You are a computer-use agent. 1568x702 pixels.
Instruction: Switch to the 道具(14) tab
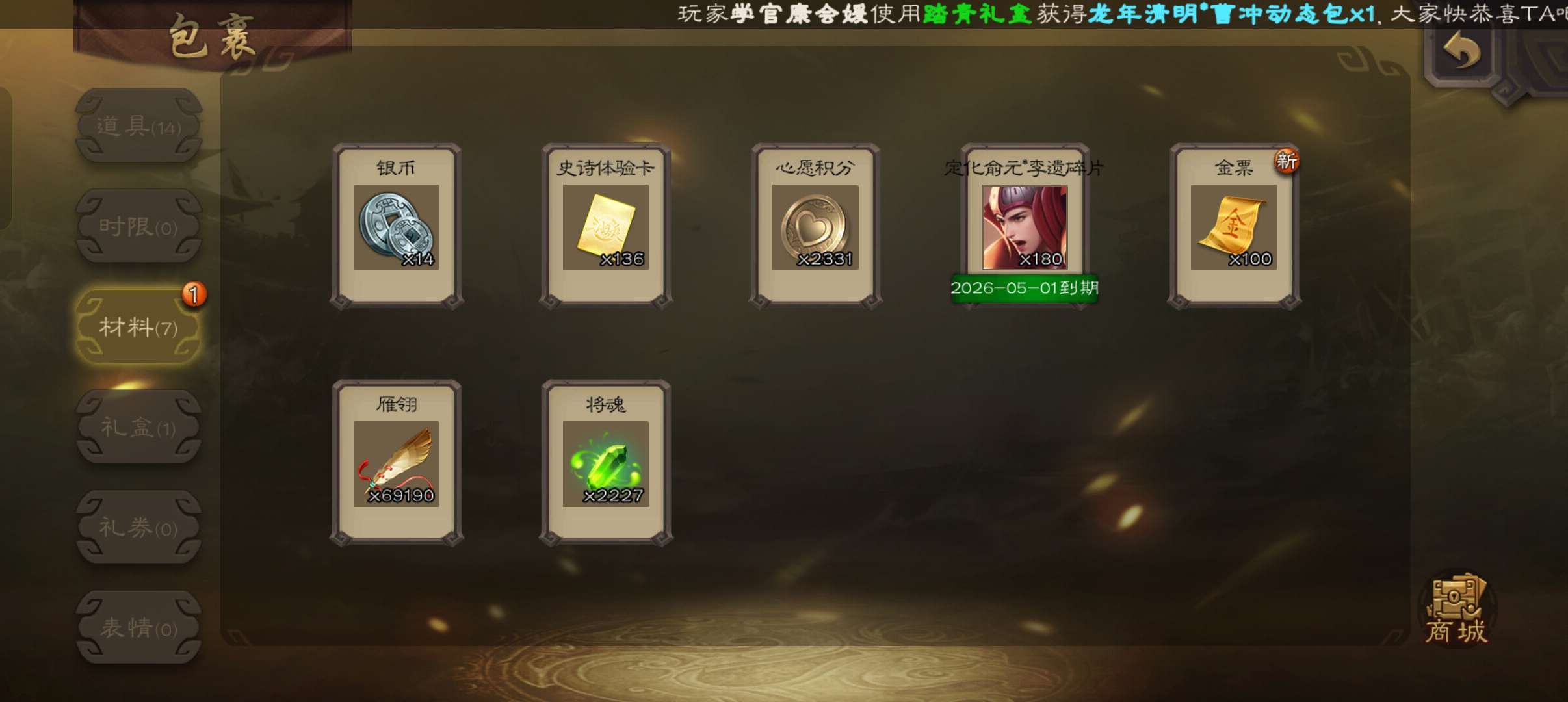[x=138, y=126]
